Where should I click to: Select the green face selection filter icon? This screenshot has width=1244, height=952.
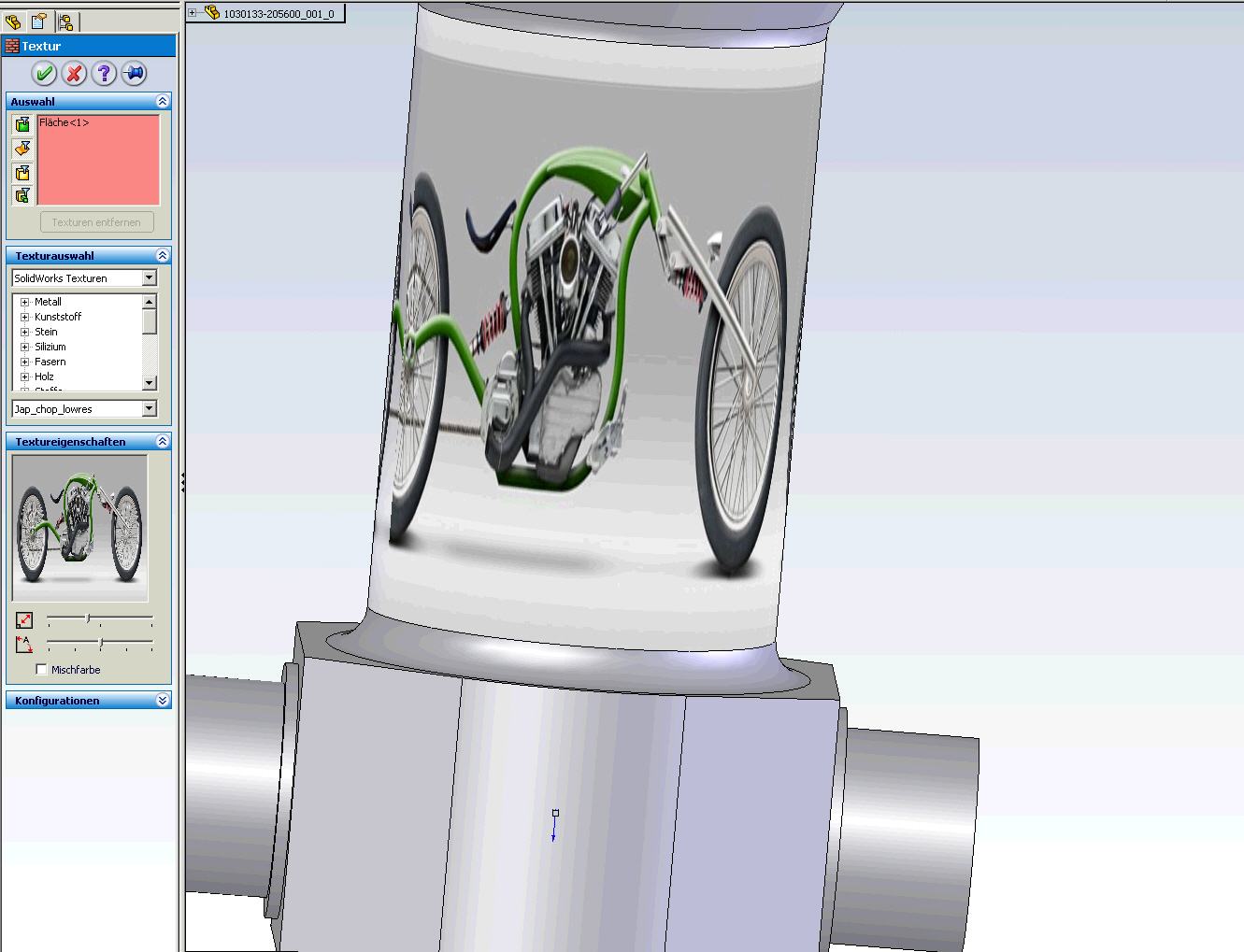pos(22,124)
